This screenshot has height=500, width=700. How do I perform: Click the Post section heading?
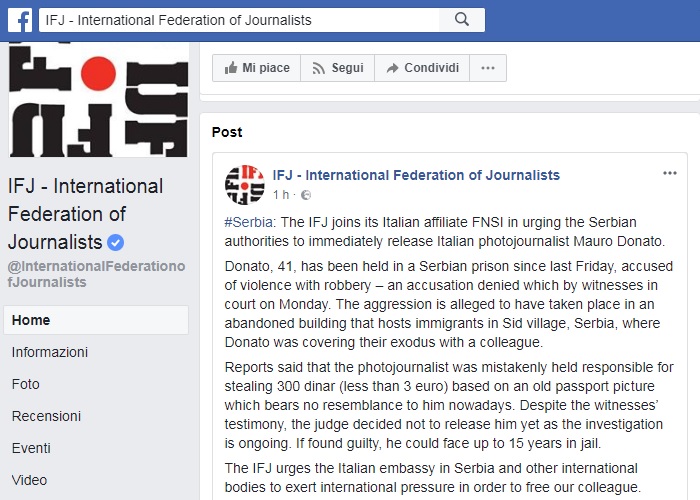[x=227, y=132]
